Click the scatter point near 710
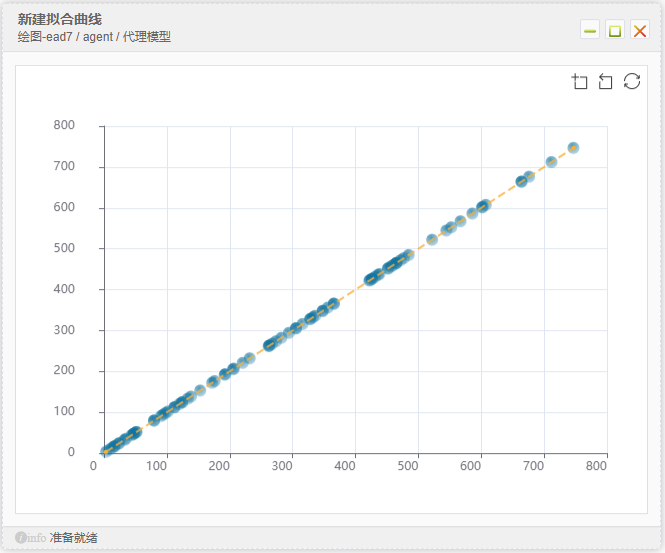This screenshot has width=665, height=553. point(551,162)
